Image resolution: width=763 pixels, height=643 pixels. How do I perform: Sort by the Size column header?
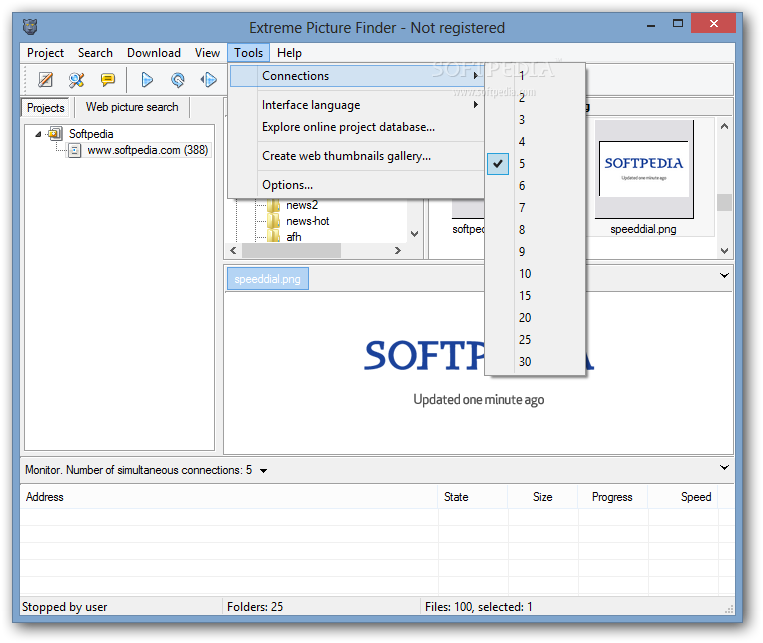coord(543,497)
